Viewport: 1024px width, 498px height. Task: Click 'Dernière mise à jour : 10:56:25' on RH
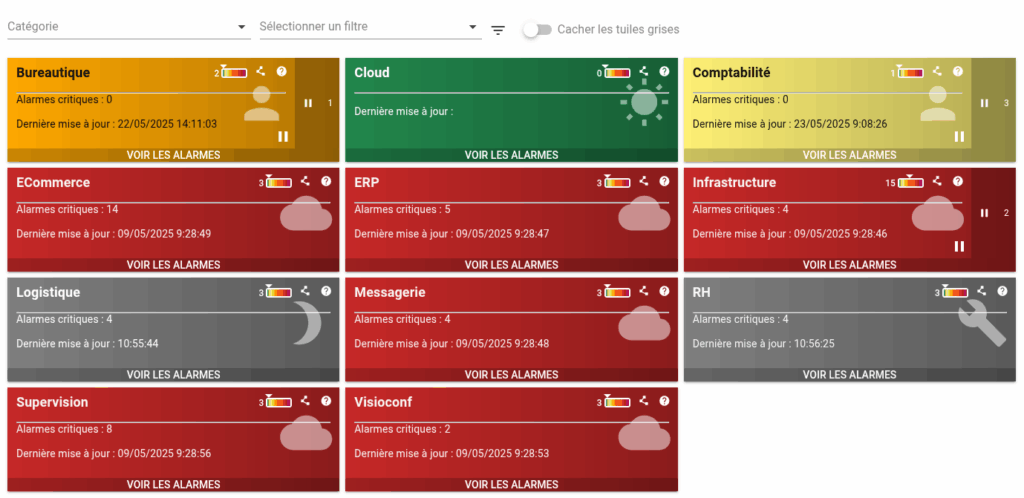pyautogui.click(x=763, y=343)
